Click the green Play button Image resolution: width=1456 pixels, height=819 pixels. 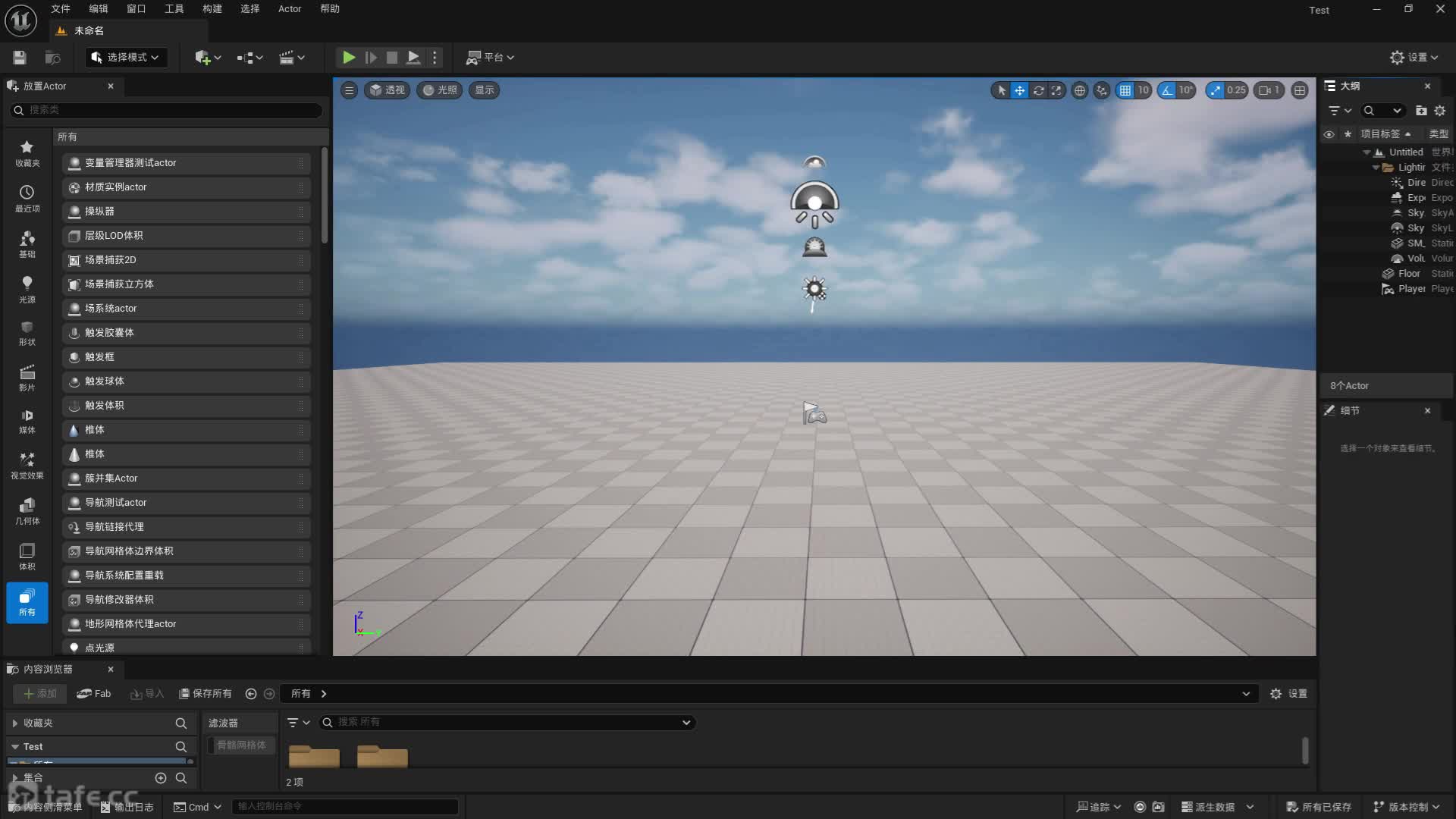click(348, 57)
